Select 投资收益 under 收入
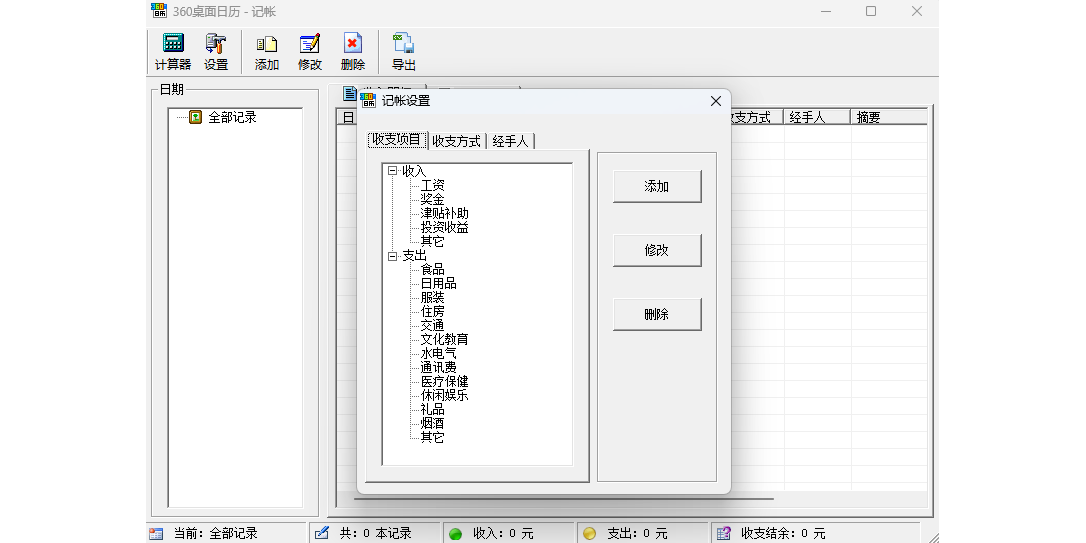The height and width of the screenshot is (543, 1086). click(x=445, y=227)
